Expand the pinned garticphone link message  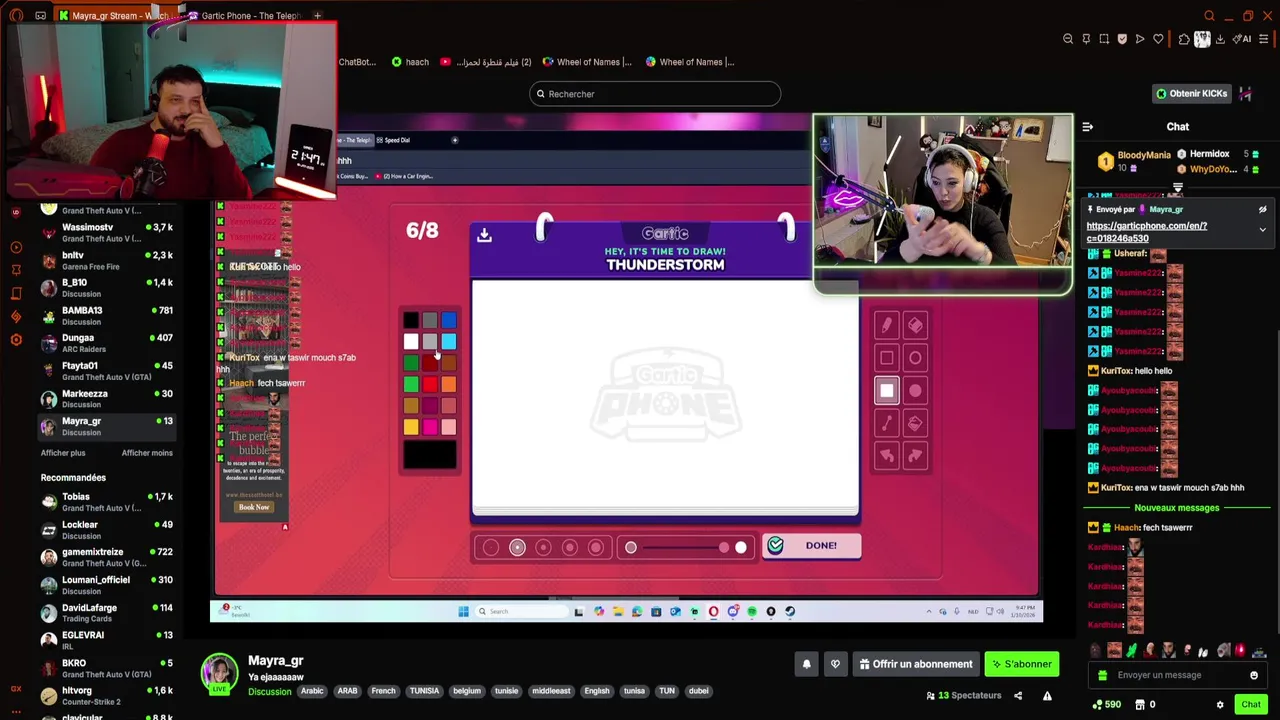point(1262,229)
